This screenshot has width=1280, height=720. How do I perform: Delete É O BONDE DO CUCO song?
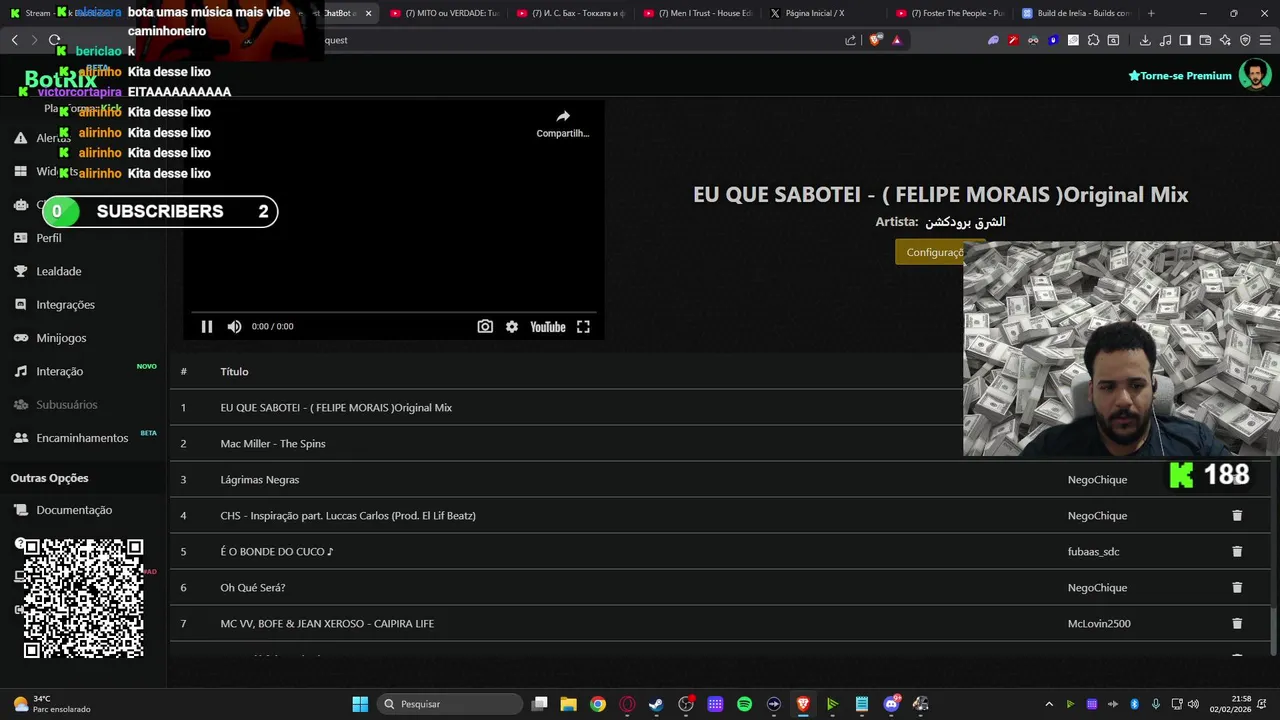(x=1237, y=551)
